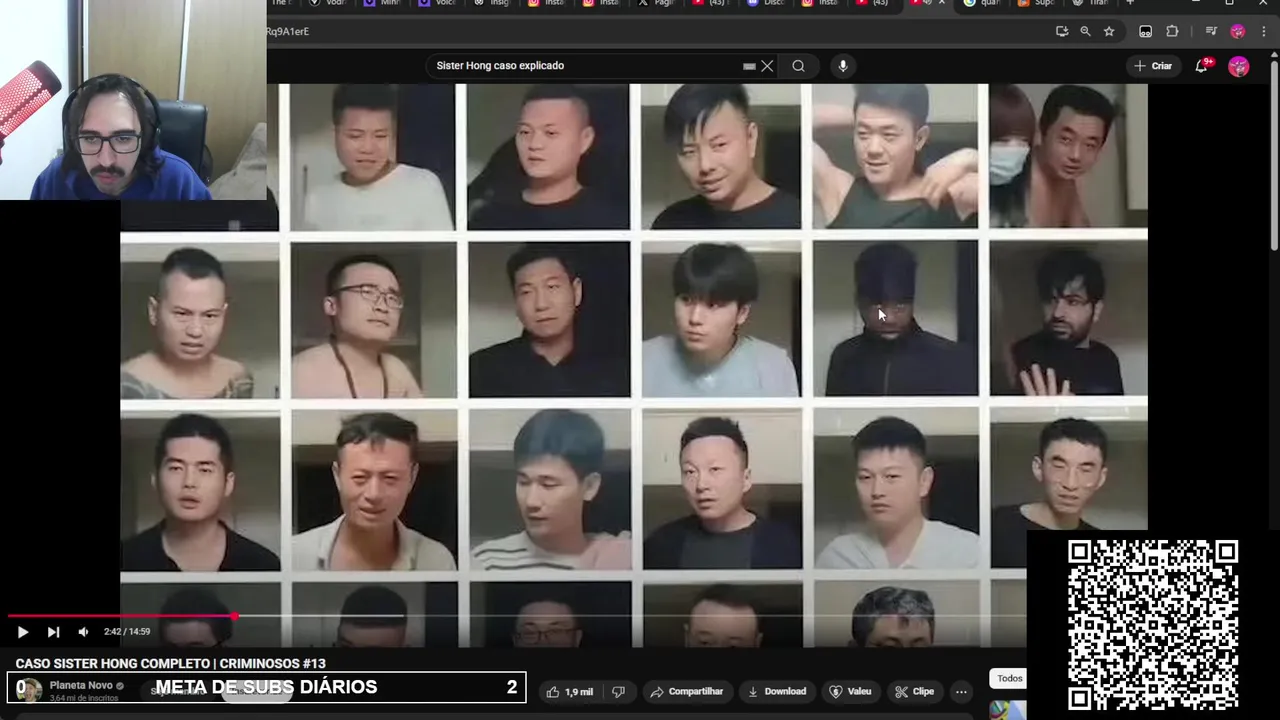Mute the video volume
1280x720 pixels.
(x=83, y=632)
